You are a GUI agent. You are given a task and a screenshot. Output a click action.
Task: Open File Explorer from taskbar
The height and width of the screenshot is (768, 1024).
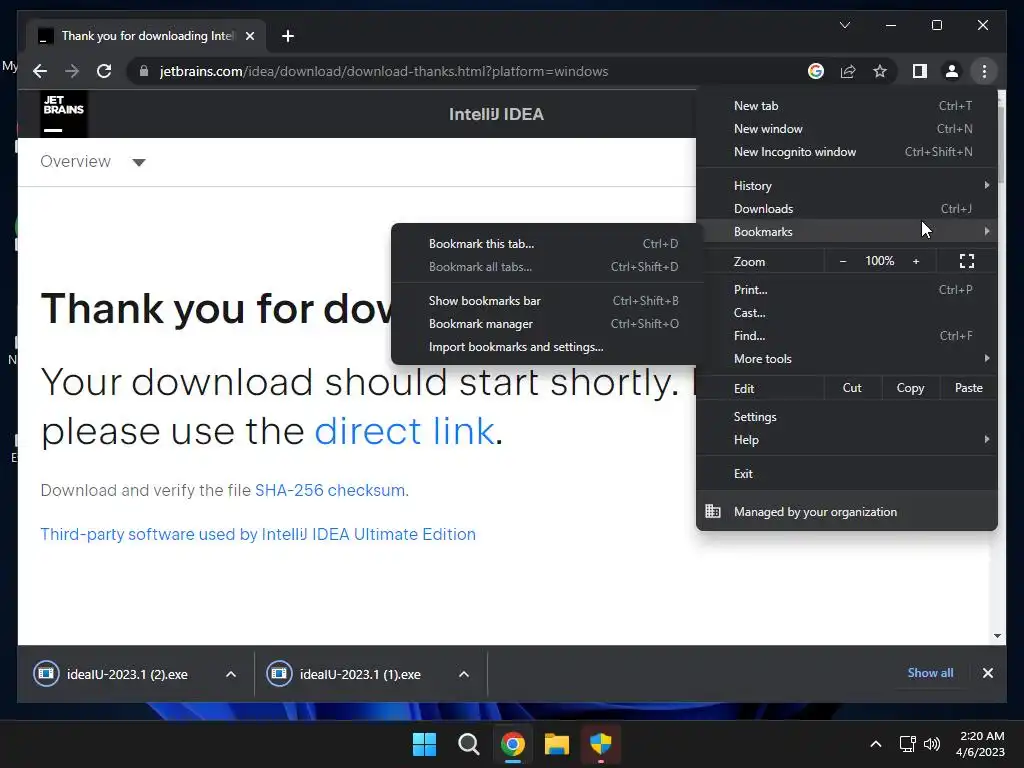point(556,744)
